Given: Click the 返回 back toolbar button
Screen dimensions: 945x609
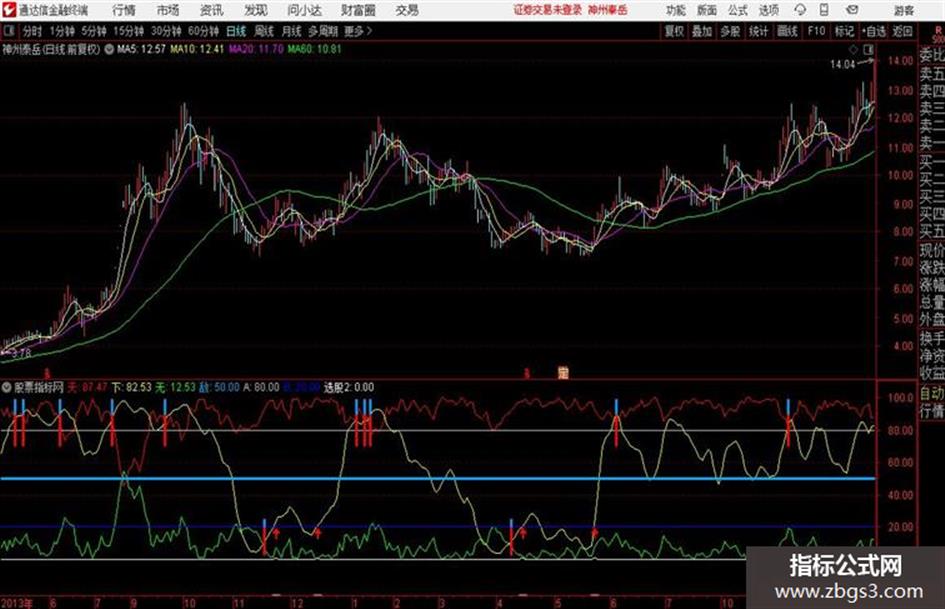Looking at the screenshot, I should coord(902,31).
